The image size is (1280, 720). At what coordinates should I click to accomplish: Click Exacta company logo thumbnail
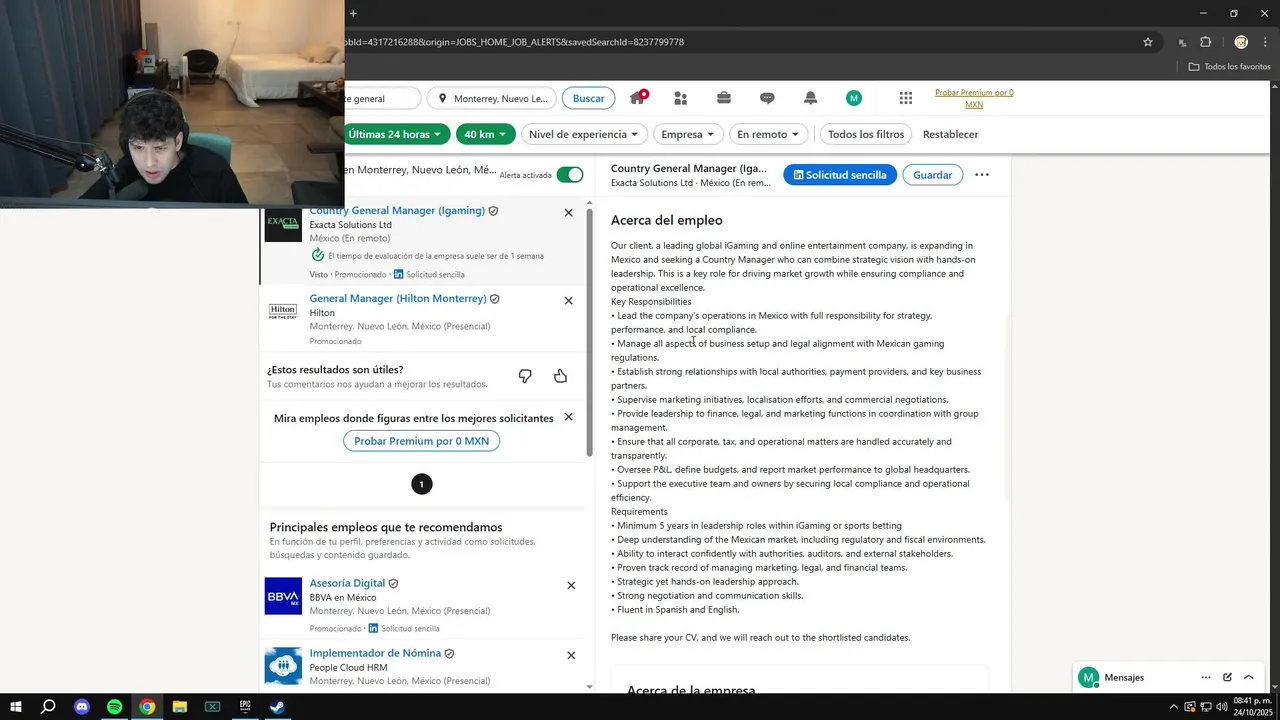tap(283, 224)
